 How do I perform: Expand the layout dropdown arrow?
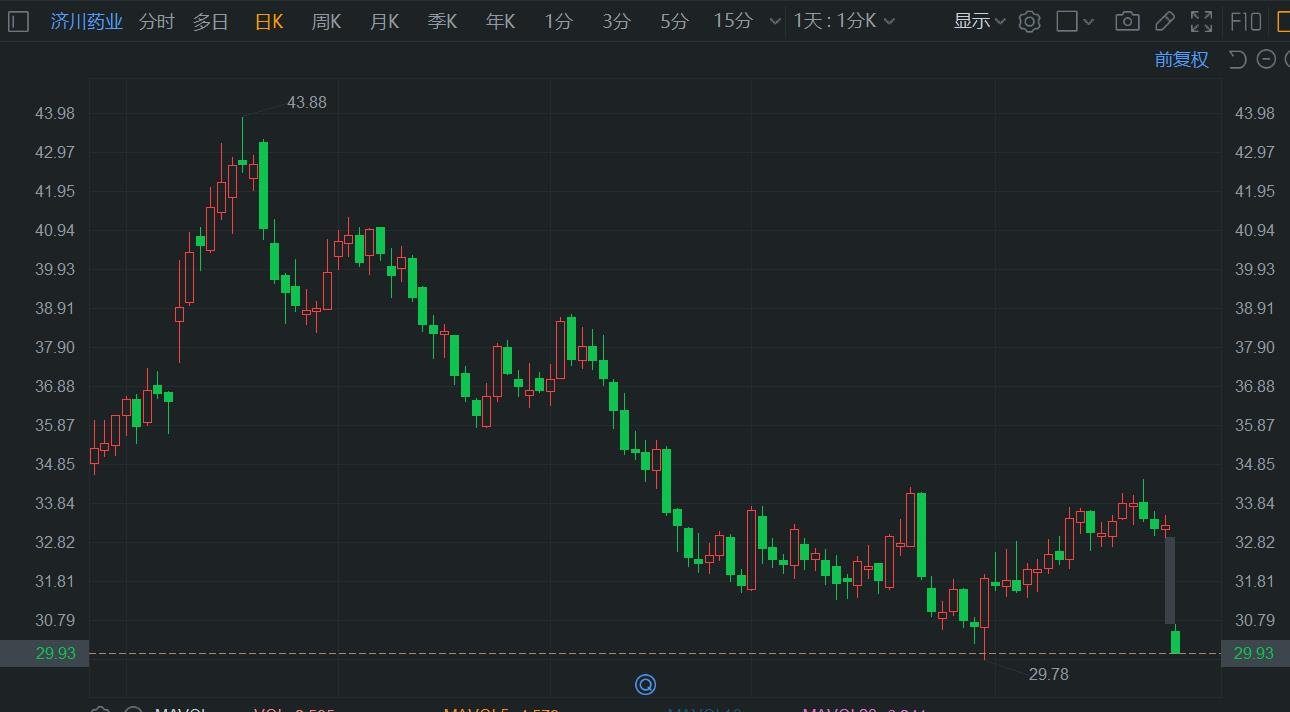tap(1090, 21)
